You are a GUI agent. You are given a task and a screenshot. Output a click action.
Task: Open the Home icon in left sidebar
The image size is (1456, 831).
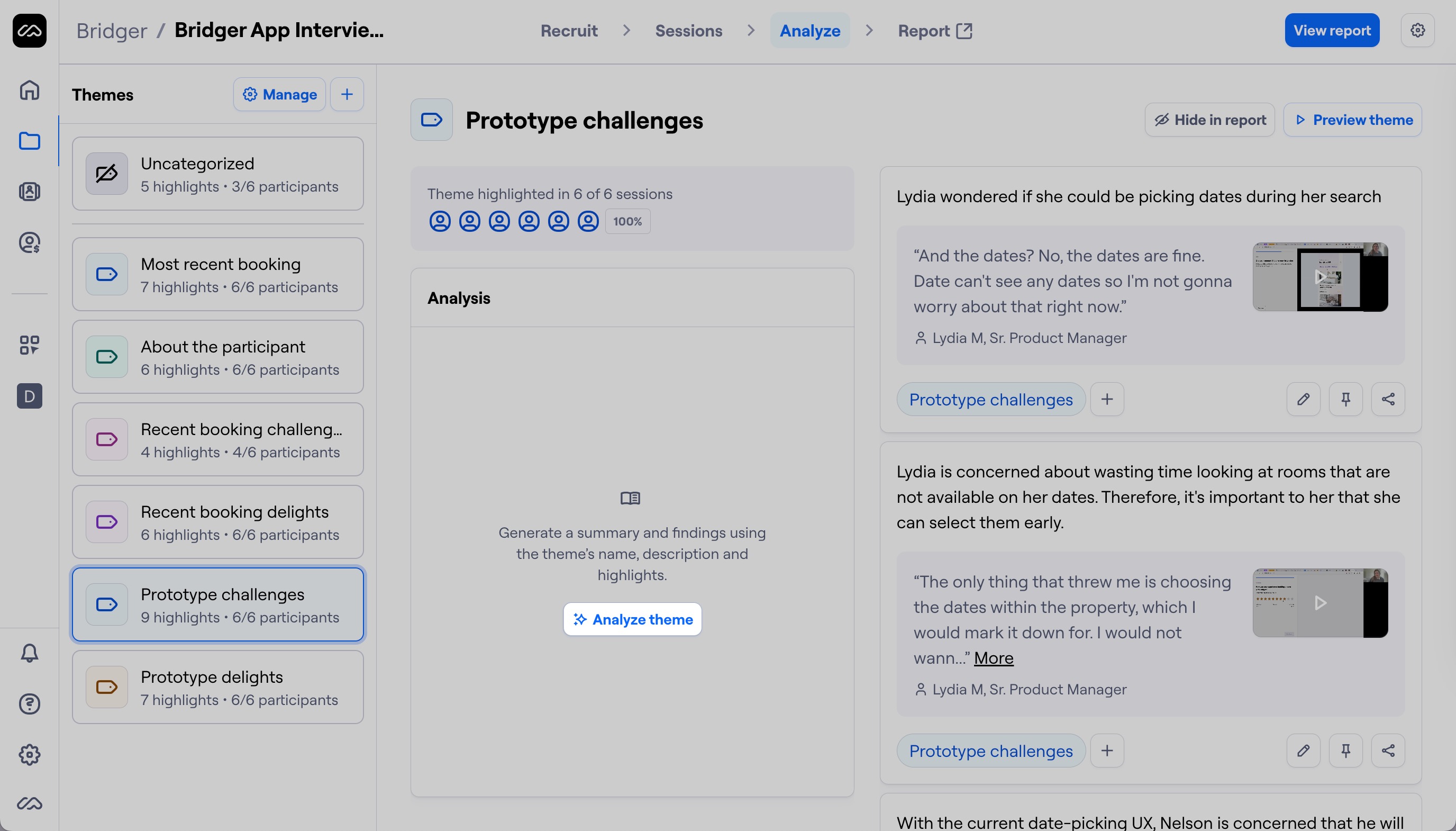pyautogui.click(x=30, y=90)
